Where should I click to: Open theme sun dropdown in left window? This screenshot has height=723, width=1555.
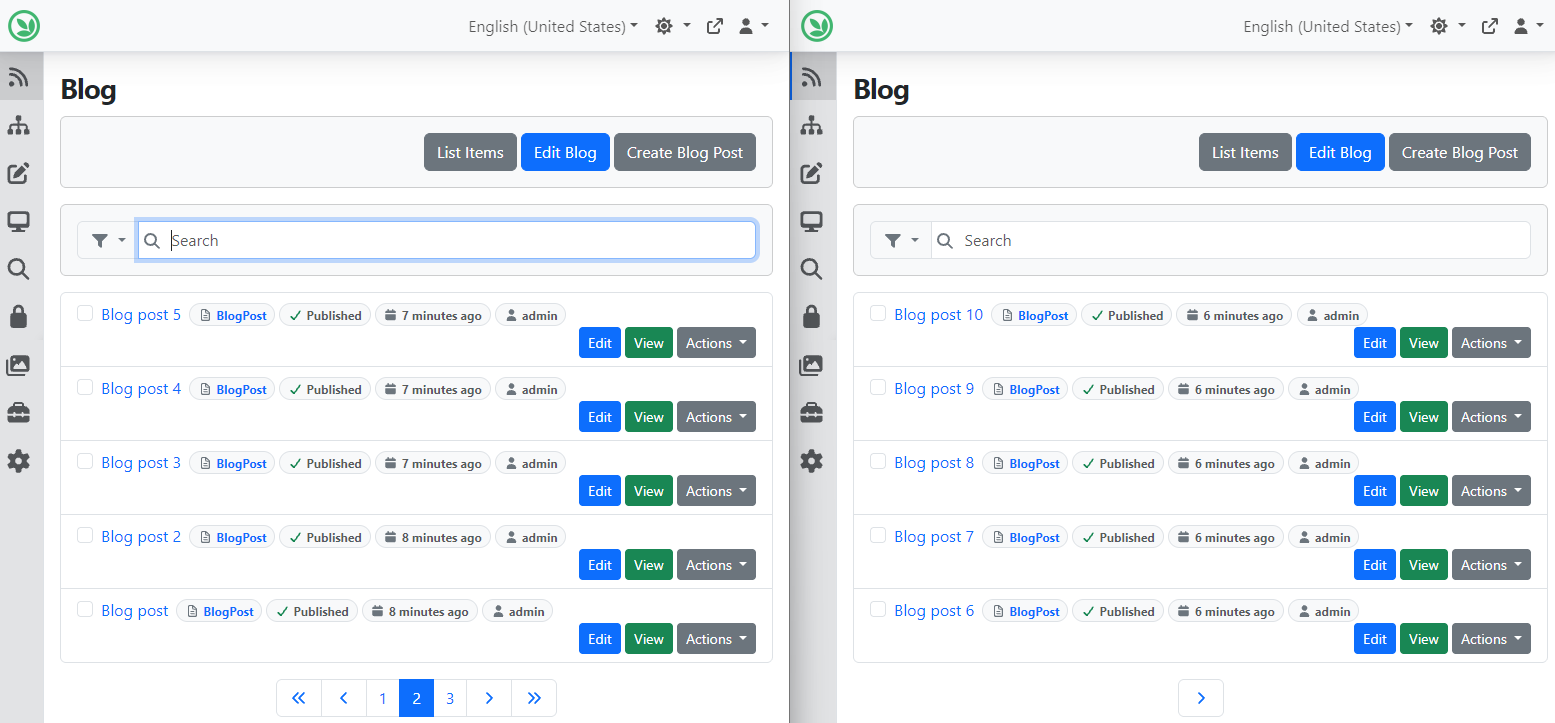pyautogui.click(x=672, y=26)
